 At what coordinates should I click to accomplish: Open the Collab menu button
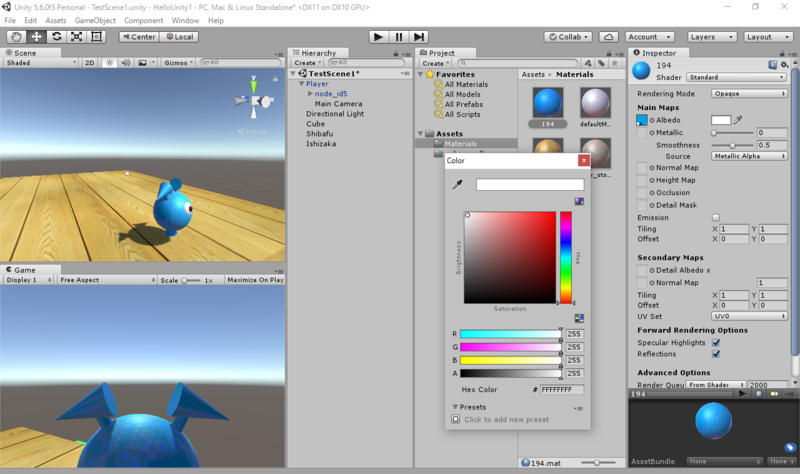pyautogui.click(x=568, y=37)
